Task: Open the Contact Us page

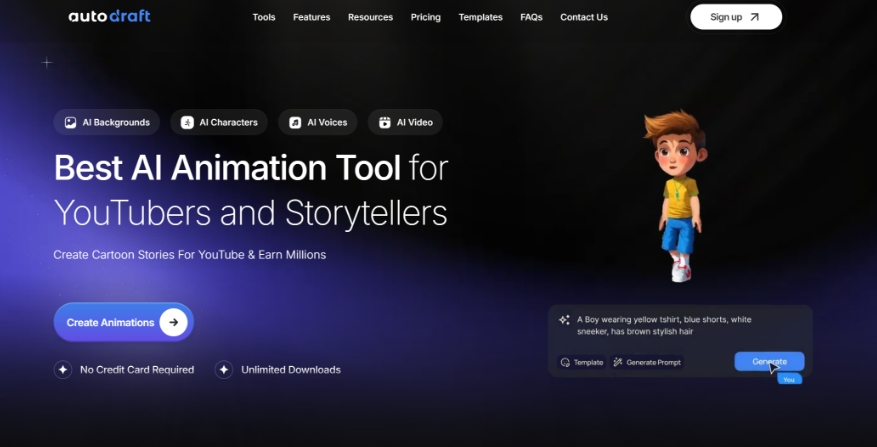Action: [584, 17]
